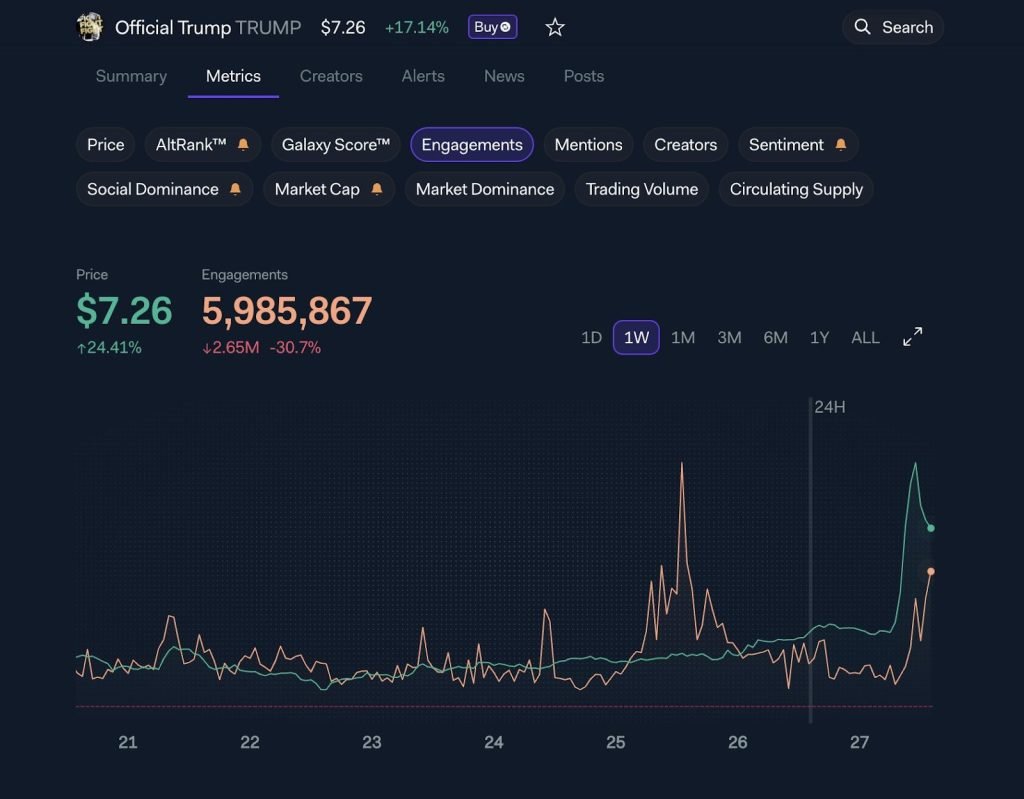The width and height of the screenshot is (1024, 799).
Task: Open the News tab
Action: pos(503,76)
